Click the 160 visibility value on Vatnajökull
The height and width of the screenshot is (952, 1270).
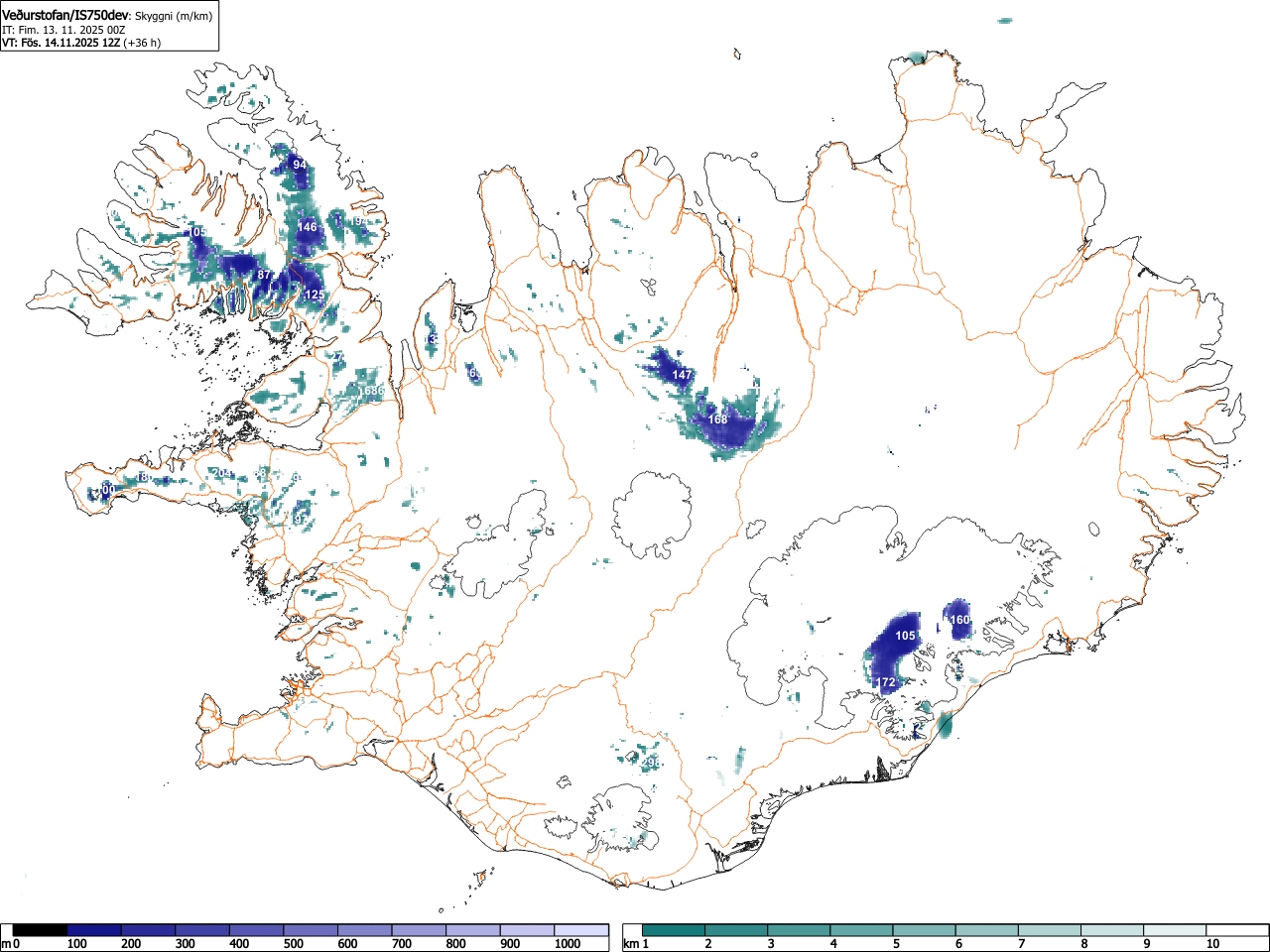[959, 620]
